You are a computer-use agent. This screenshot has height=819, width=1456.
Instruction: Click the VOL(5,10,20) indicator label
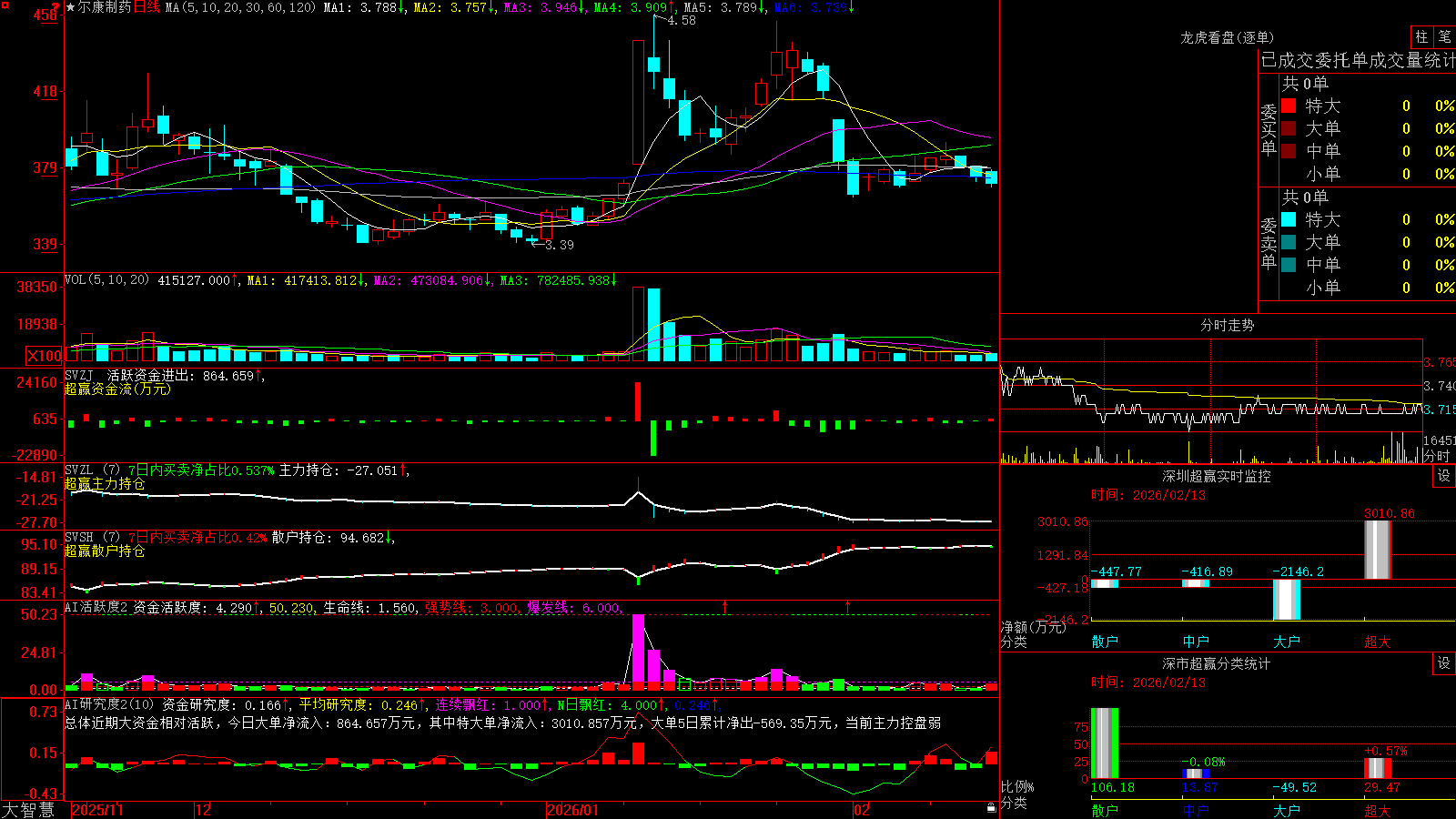point(106,279)
